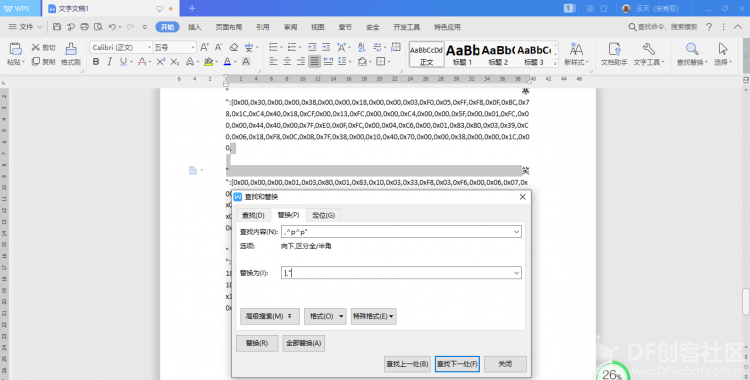Click the Cut (剪切) scissors button
This screenshot has width=750, height=380.
click(44, 47)
